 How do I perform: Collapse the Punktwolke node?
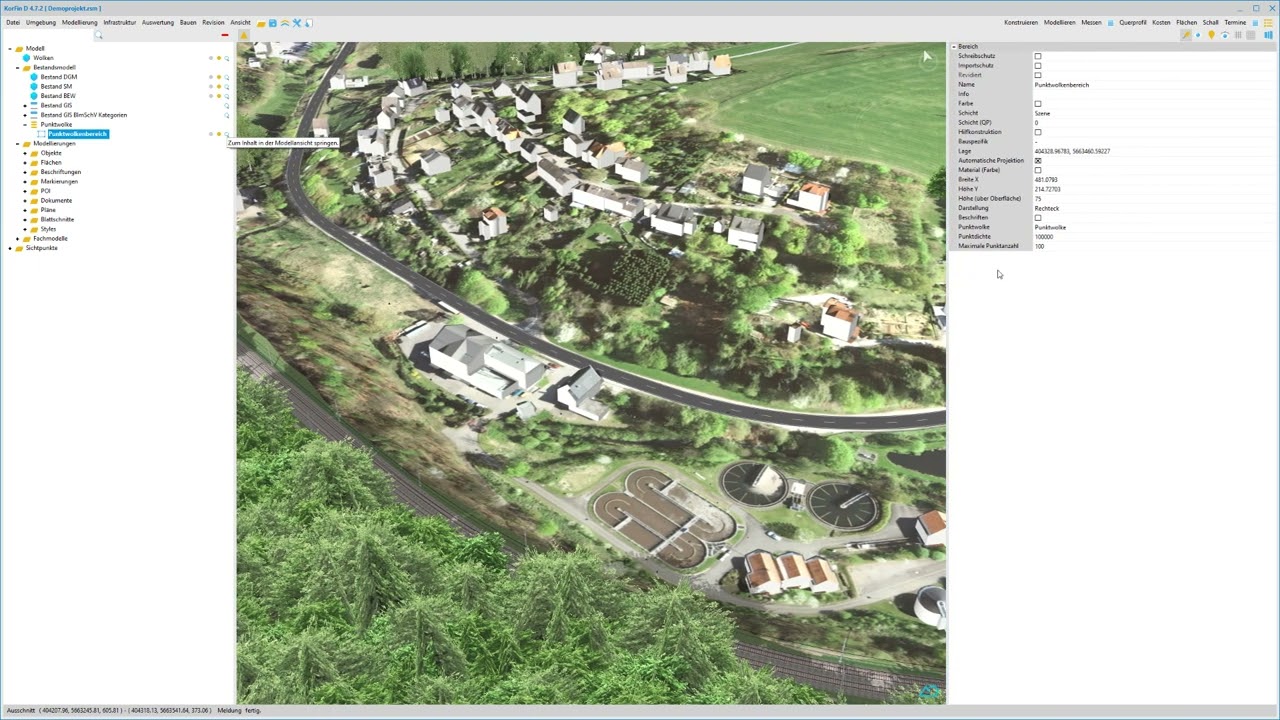(x=25, y=125)
